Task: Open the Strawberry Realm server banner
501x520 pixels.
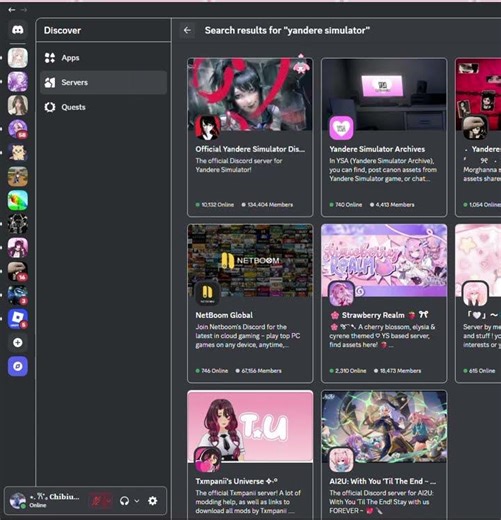Action: point(384,260)
